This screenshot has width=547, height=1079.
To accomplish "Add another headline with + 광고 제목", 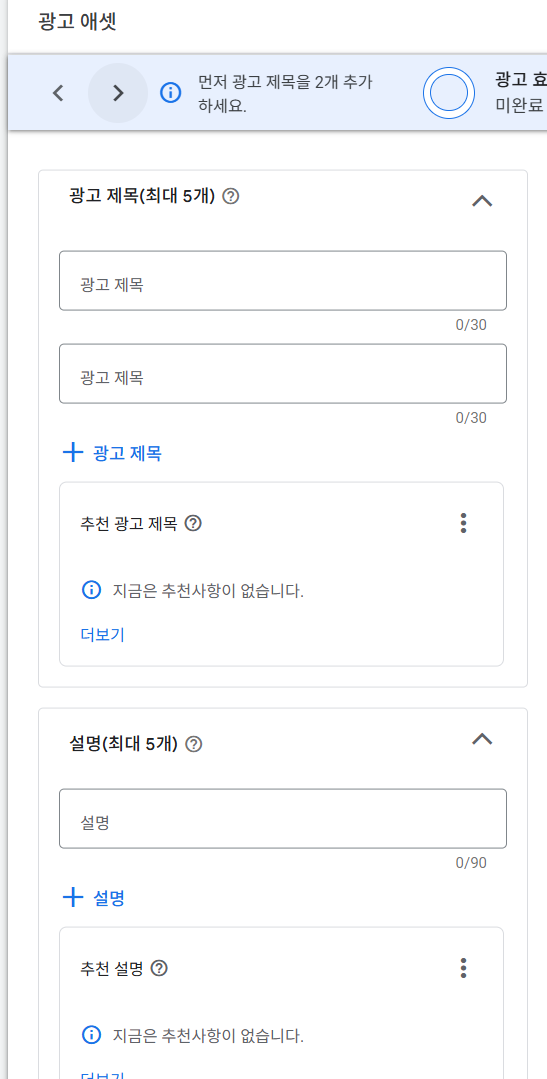I will pos(112,453).
